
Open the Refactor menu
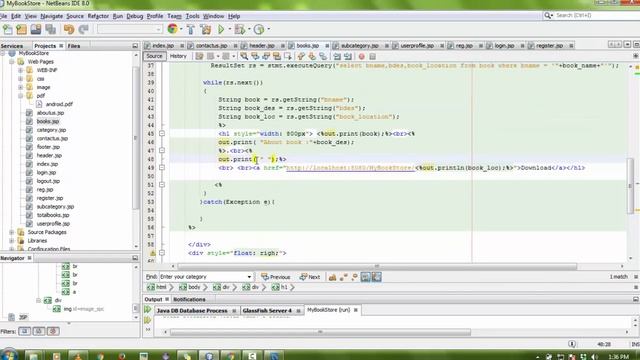[98, 16]
